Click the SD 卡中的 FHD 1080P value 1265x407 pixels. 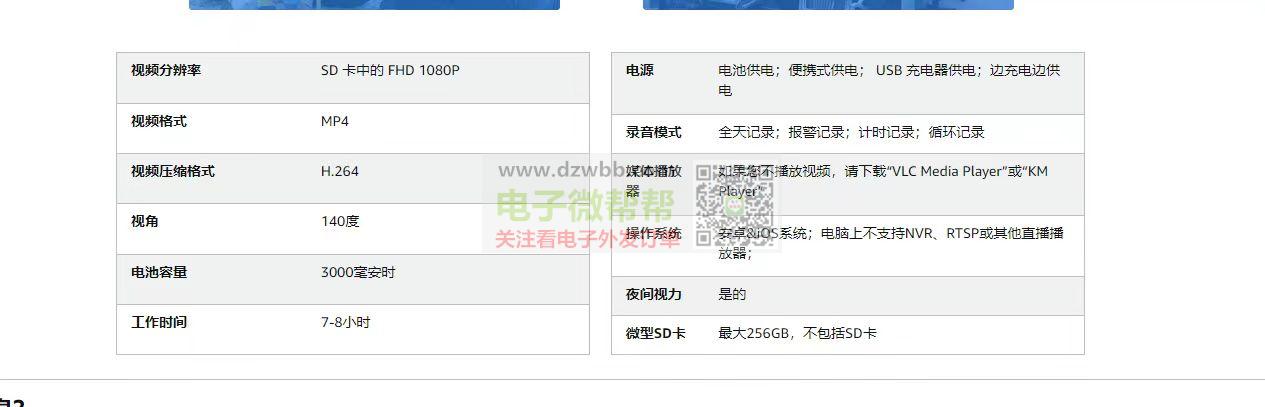390,71
